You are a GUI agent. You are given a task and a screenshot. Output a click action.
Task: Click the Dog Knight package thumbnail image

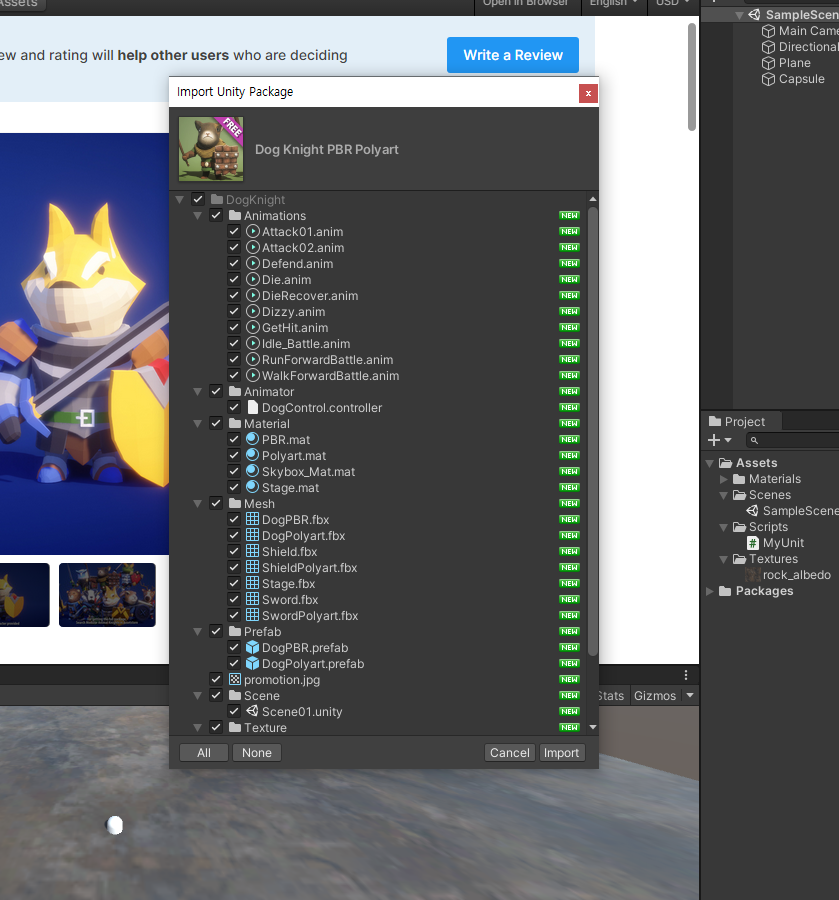(x=211, y=149)
